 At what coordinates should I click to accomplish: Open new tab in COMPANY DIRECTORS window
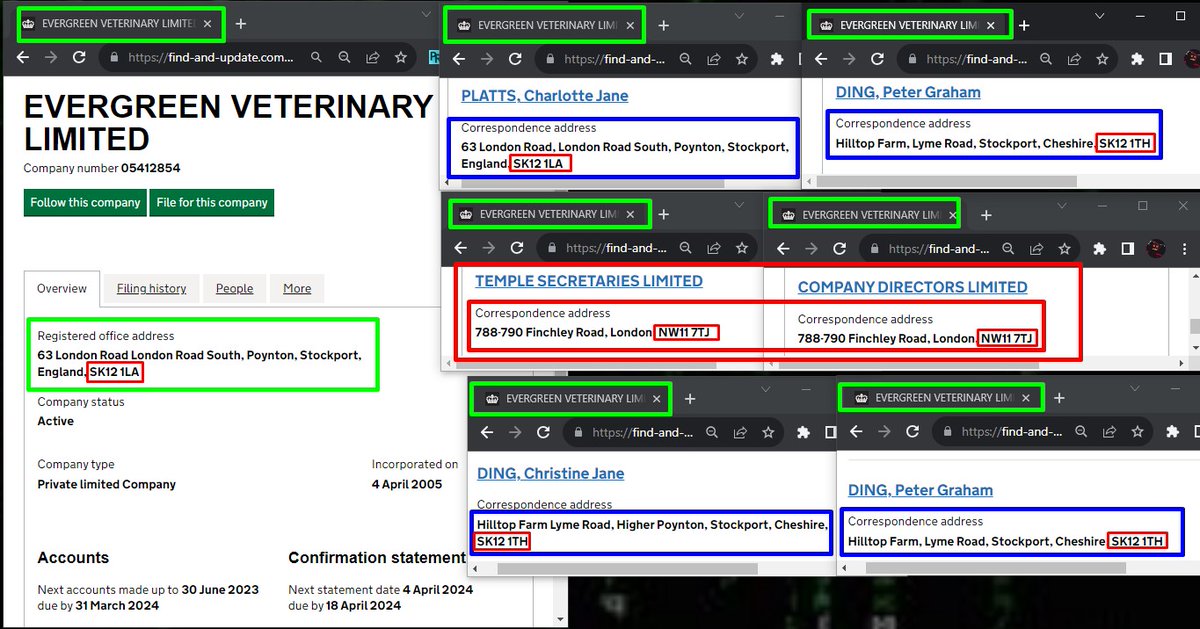point(986,215)
